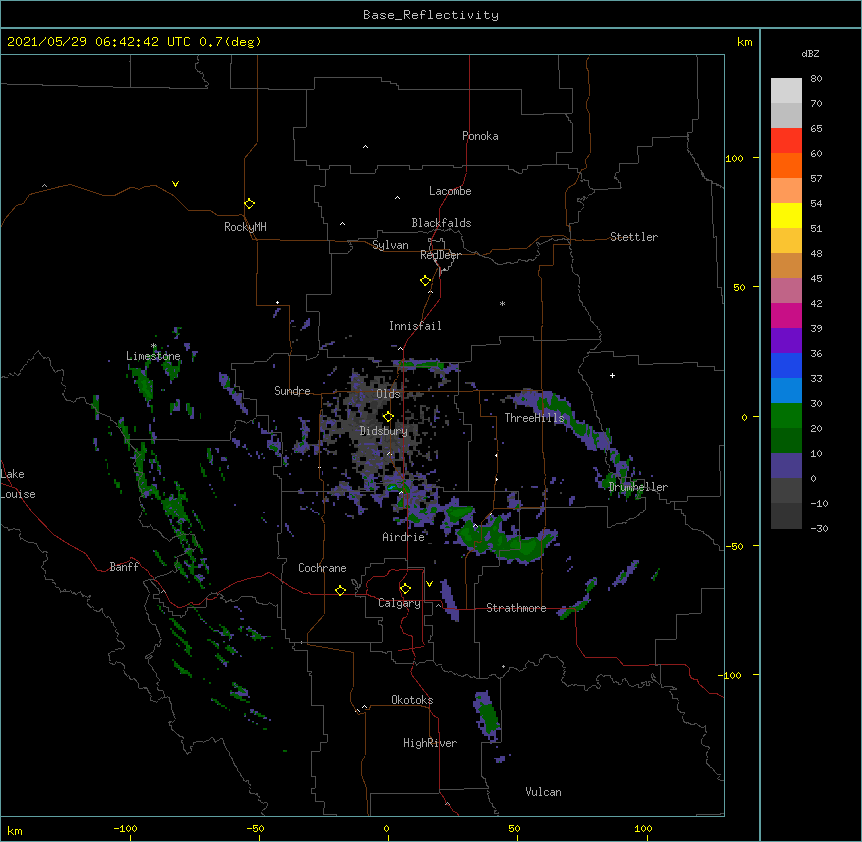Select the yellow diamond marker south of RedDeer
Screen dimensions: 862x842
(x=425, y=281)
